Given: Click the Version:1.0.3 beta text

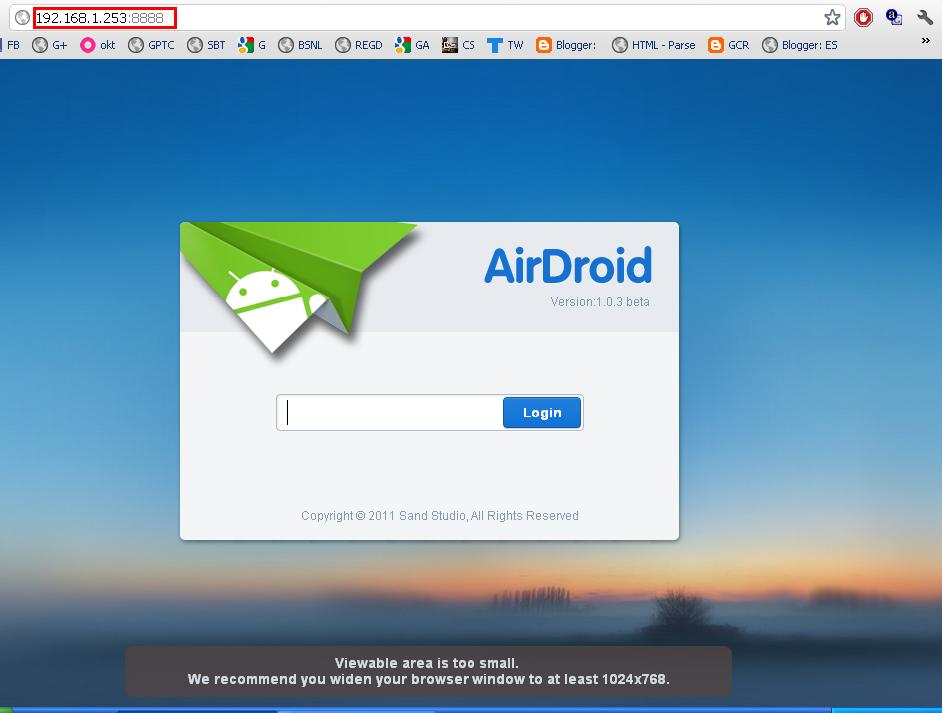Looking at the screenshot, I should point(600,302).
